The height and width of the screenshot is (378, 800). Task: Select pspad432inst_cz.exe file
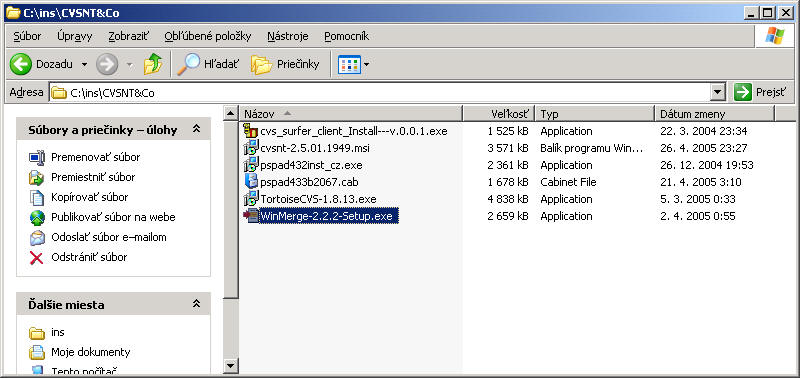(x=311, y=165)
